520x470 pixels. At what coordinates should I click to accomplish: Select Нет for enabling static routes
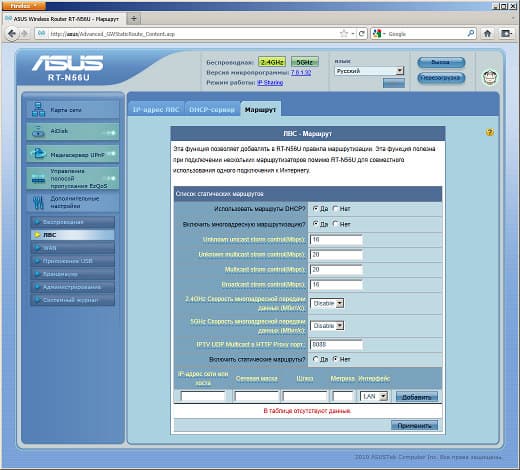(x=335, y=359)
